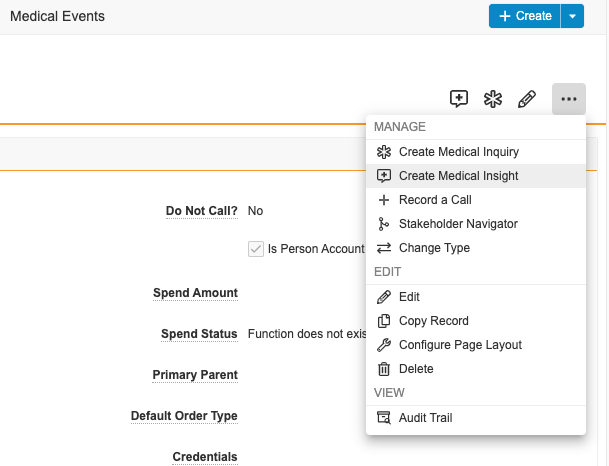Select Copy Record menu entry

pyautogui.click(x=433, y=321)
